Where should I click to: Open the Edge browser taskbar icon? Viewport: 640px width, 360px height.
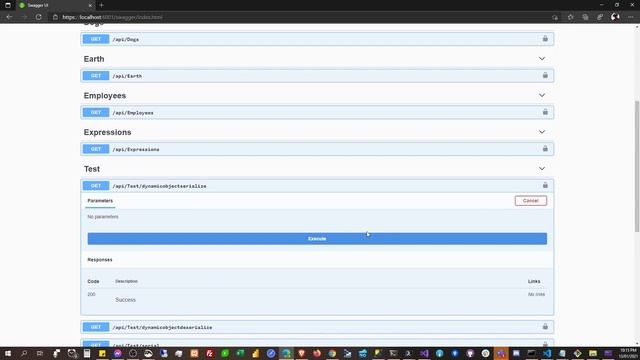point(286,353)
